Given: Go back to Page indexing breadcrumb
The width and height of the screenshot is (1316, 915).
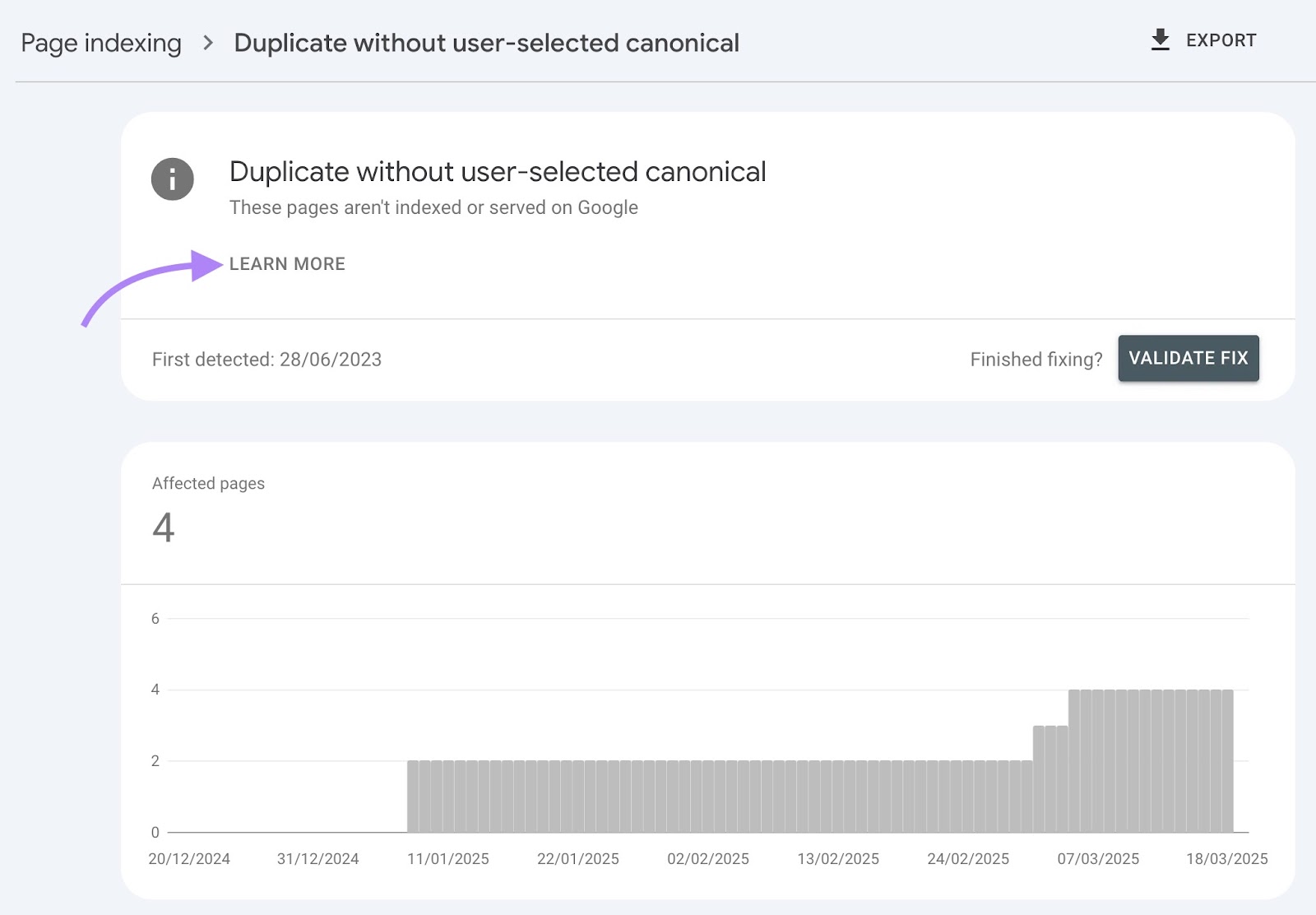Looking at the screenshot, I should [x=101, y=43].
